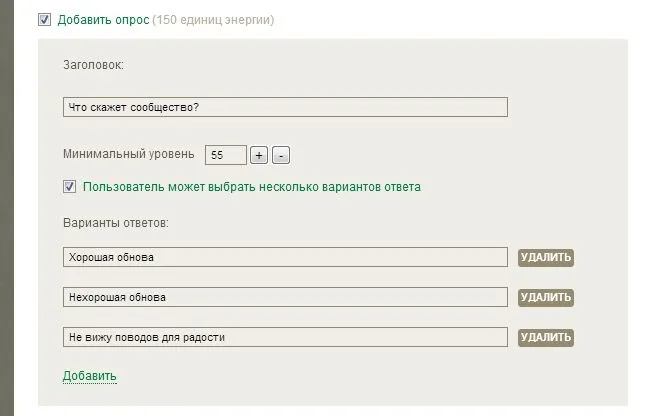The width and height of the screenshot is (646, 416).
Task: Click the Пользователь может выбрать несколько вариантов label
Action: click(x=252, y=187)
